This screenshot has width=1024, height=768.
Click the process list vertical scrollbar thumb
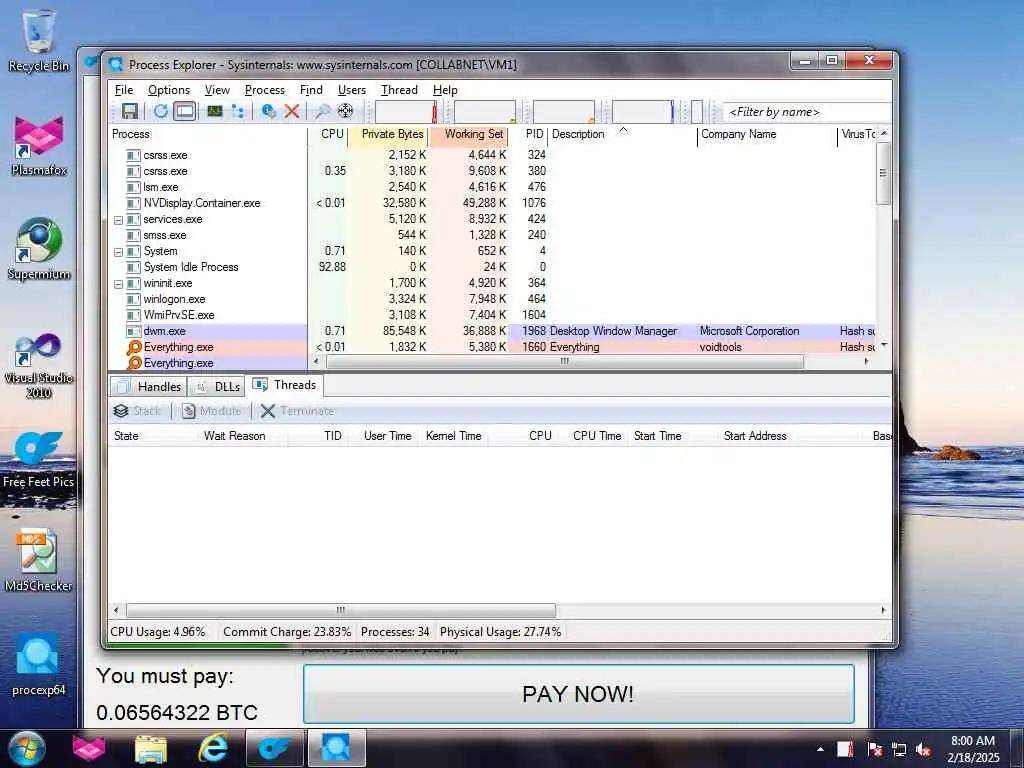(883, 173)
